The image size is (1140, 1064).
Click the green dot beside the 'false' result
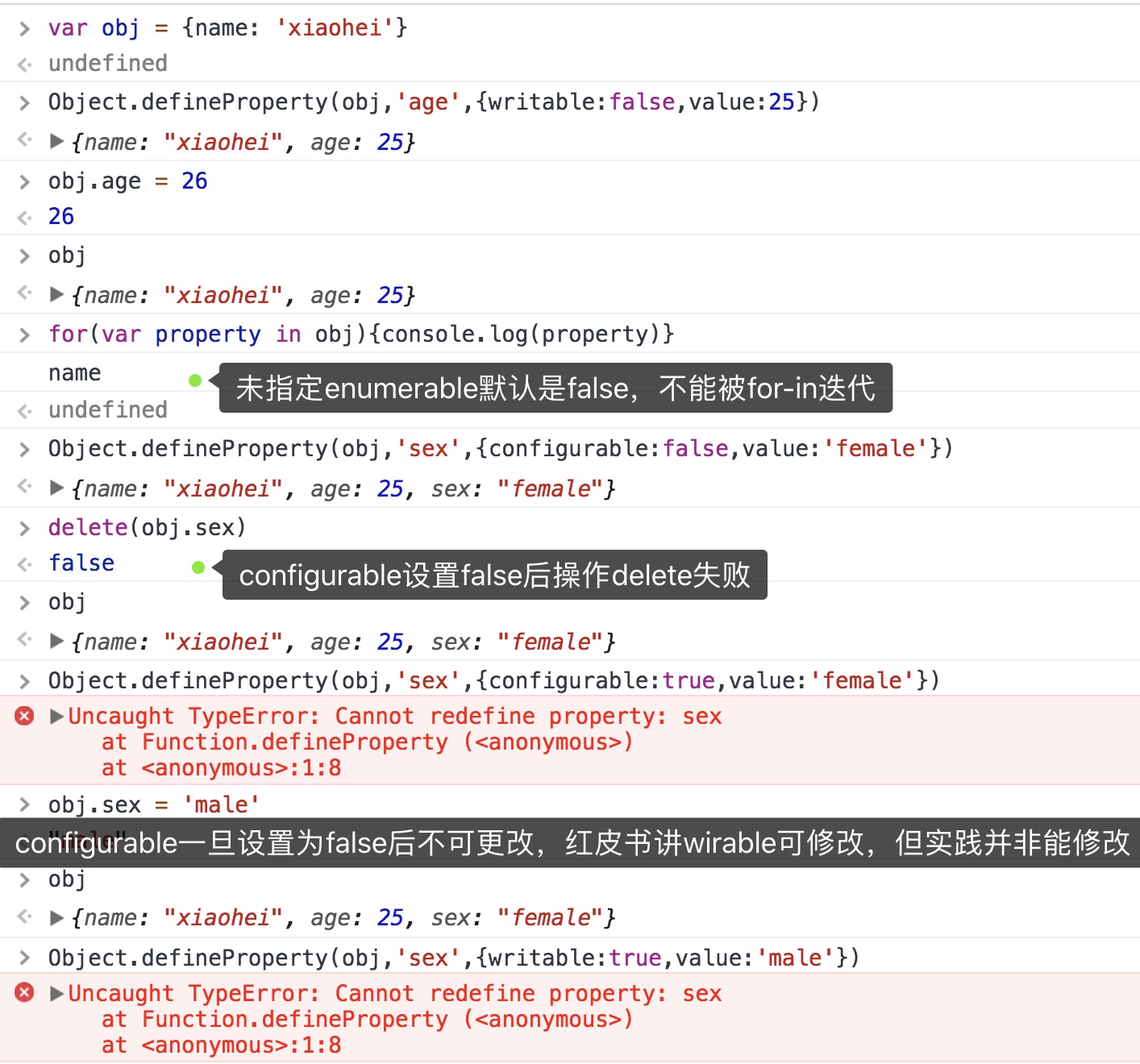198,567
